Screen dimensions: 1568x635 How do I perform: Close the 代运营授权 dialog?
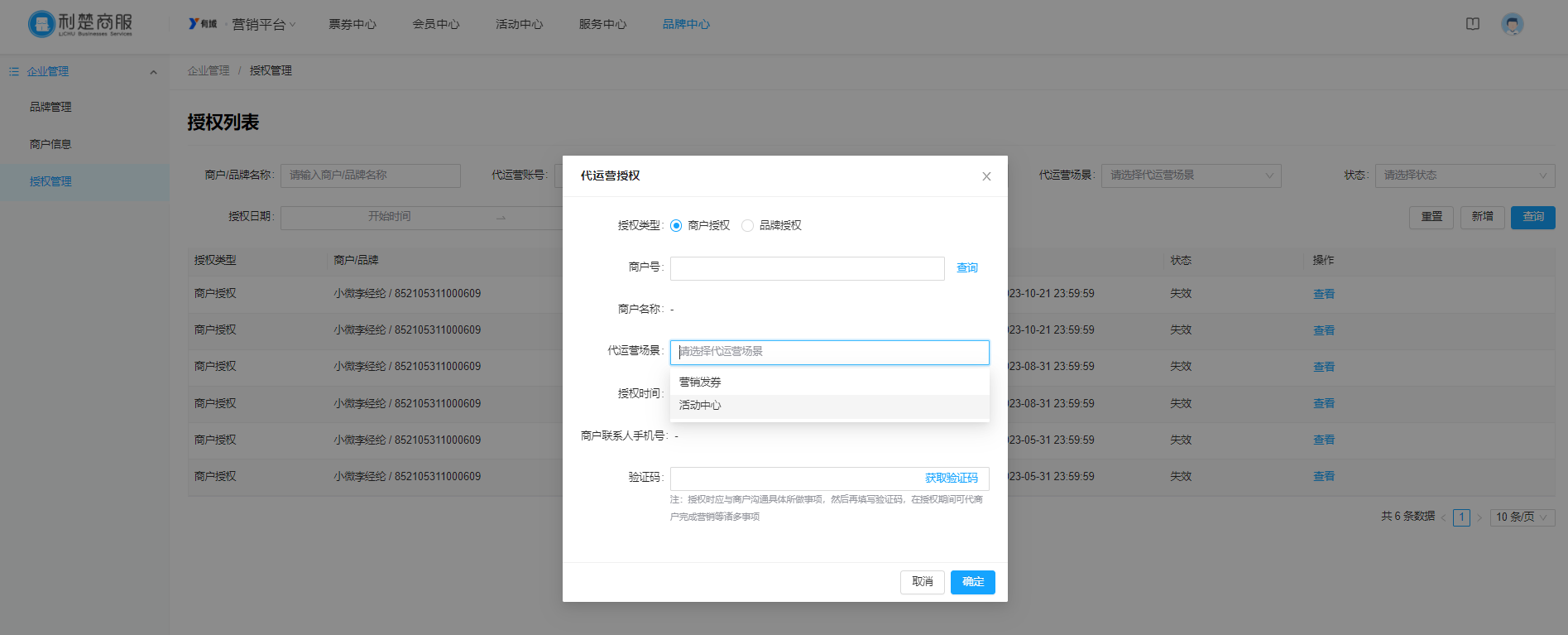click(x=986, y=176)
